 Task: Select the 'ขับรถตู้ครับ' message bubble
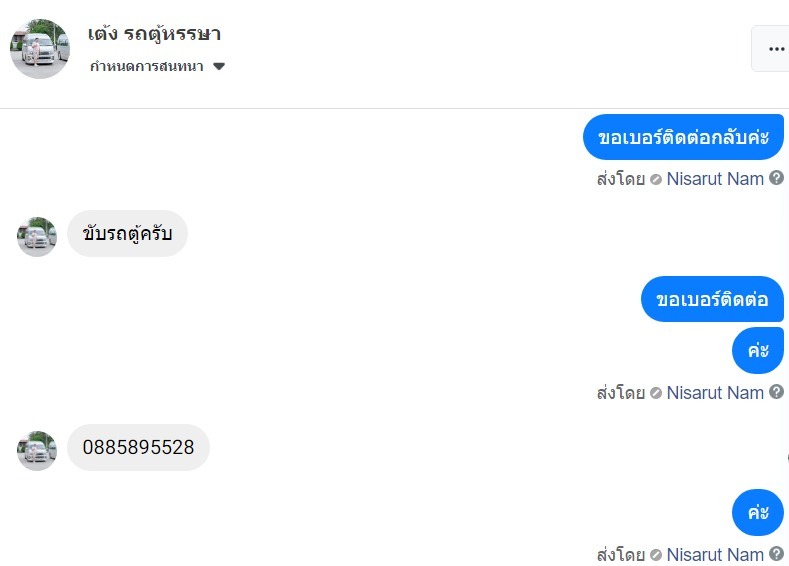(127, 234)
